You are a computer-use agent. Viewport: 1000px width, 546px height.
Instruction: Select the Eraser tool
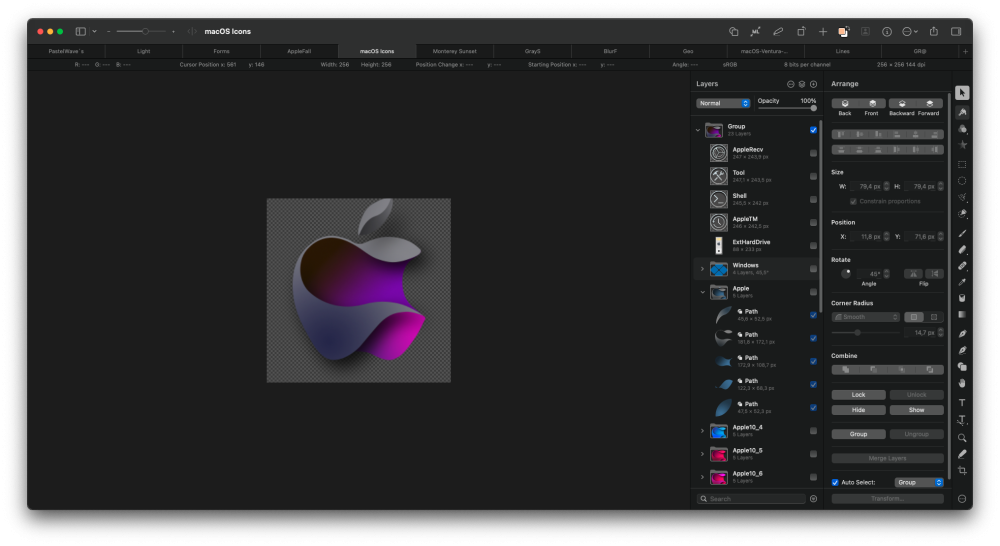[x=962, y=250]
